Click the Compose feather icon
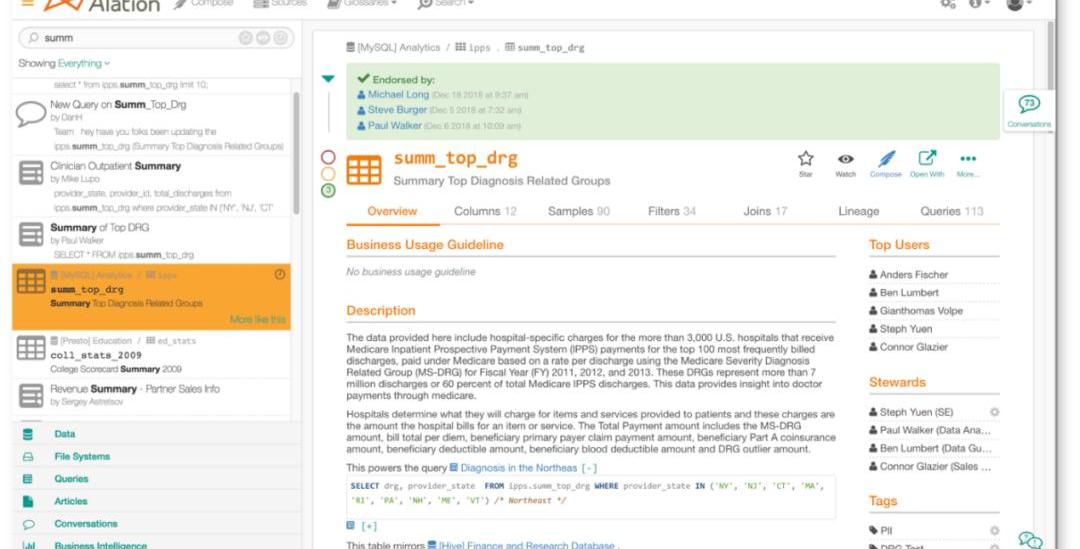Viewport: 1080px width, 549px height. click(885, 160)
